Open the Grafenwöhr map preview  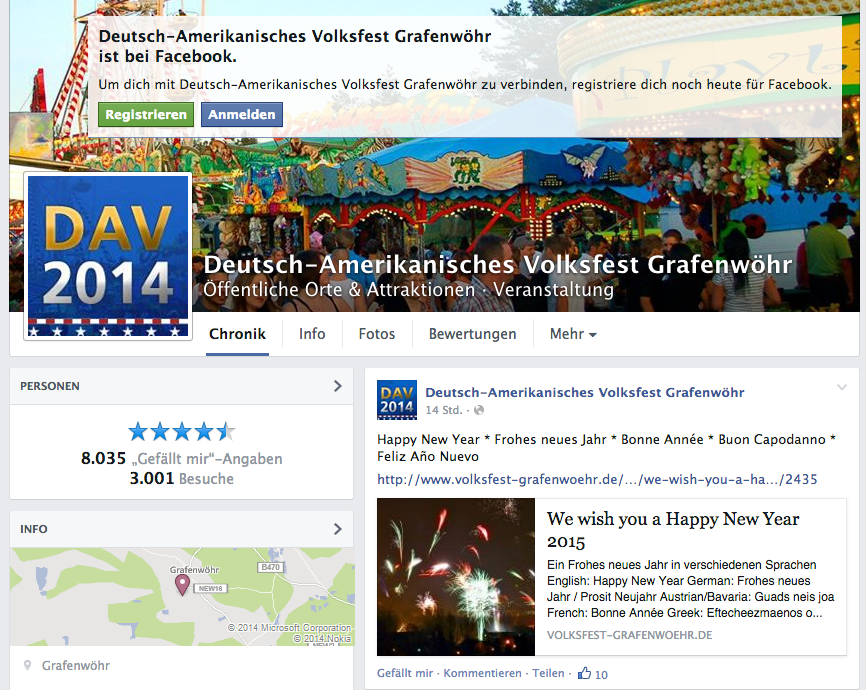[x=182, y=597]
